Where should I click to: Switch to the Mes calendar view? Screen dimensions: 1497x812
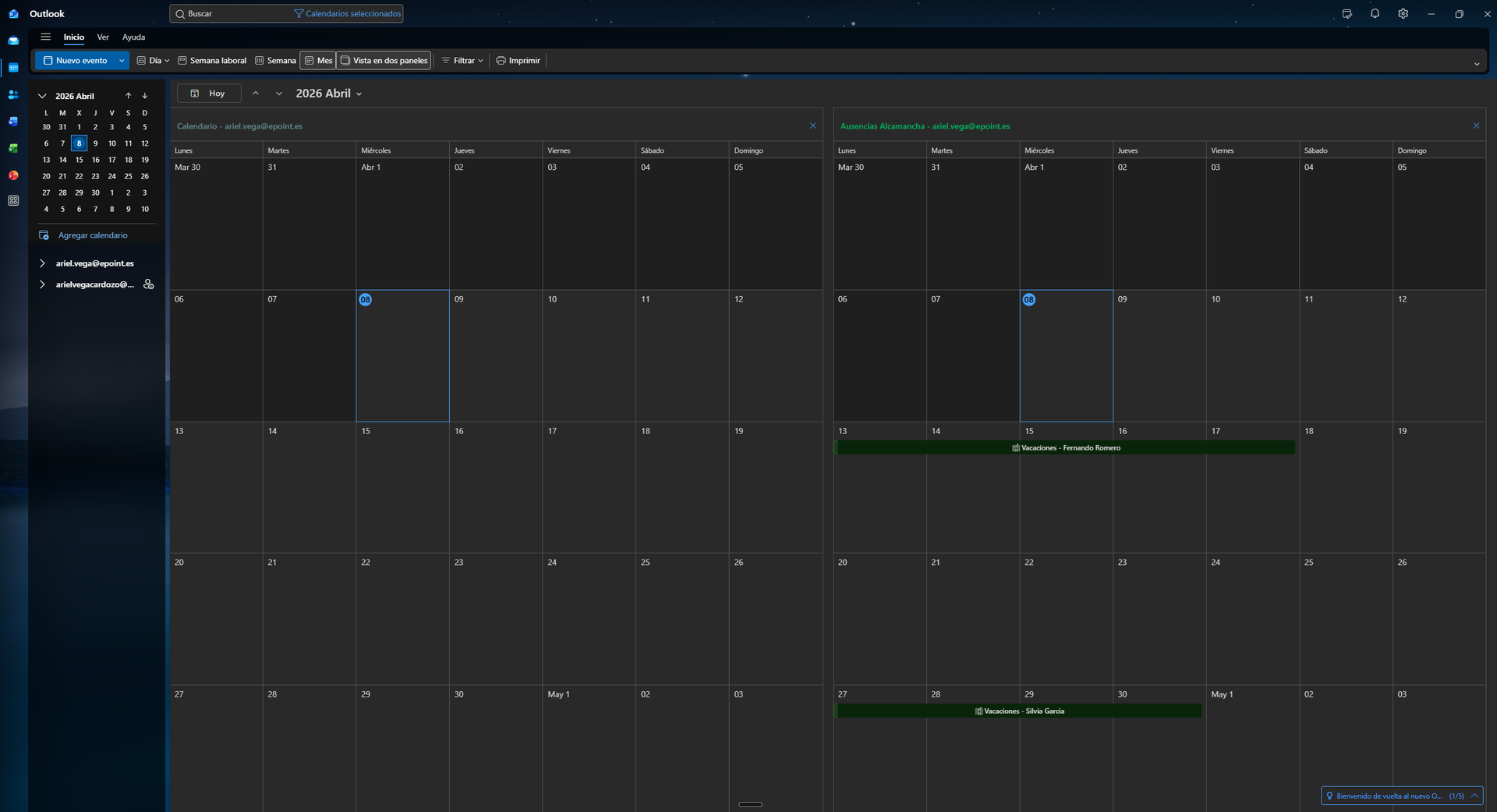(x=318, y=61)
